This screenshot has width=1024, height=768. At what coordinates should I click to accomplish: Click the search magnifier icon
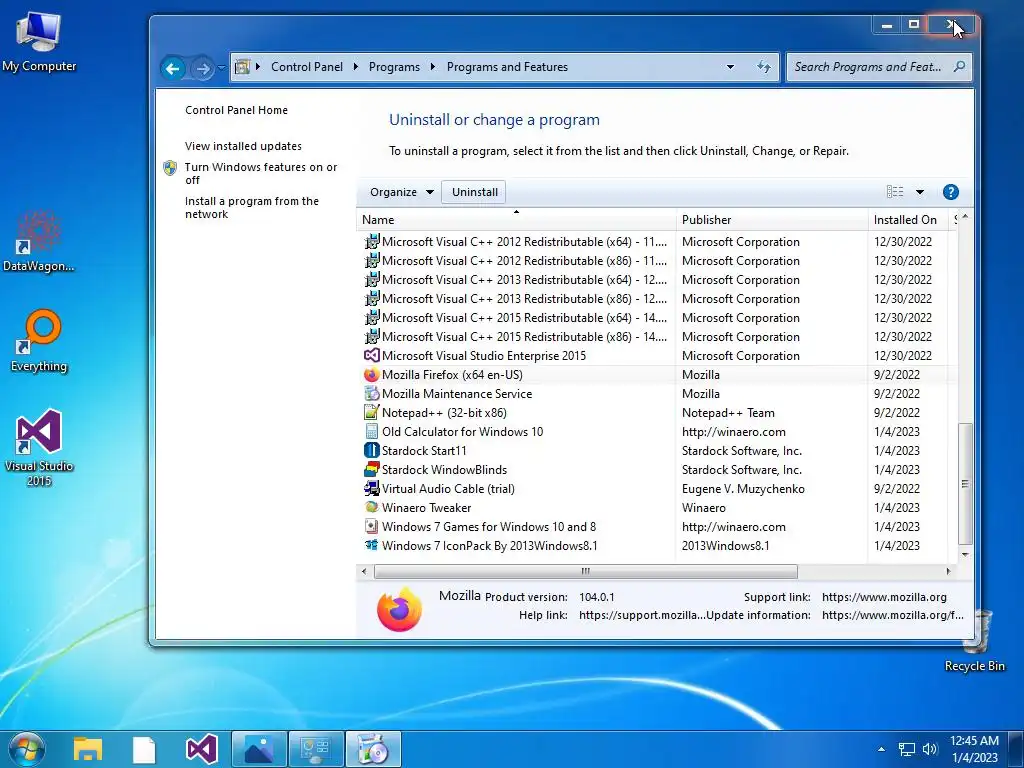[x=959, y=67]
